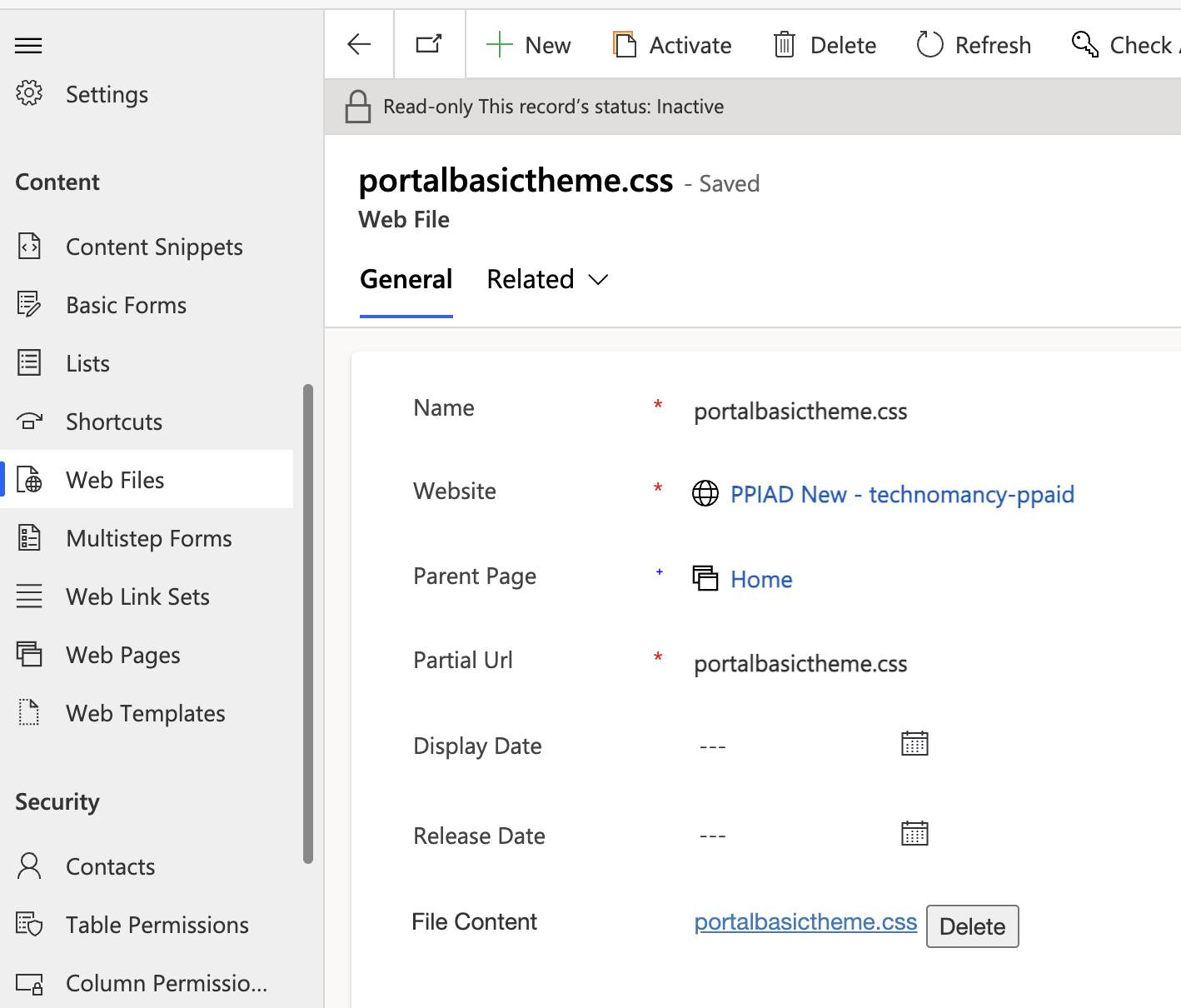Image resolution: width=1181 pixels, height=1008 pixels.
Task: Open the Settings gear in the sidebar
Action: (29, 93)
